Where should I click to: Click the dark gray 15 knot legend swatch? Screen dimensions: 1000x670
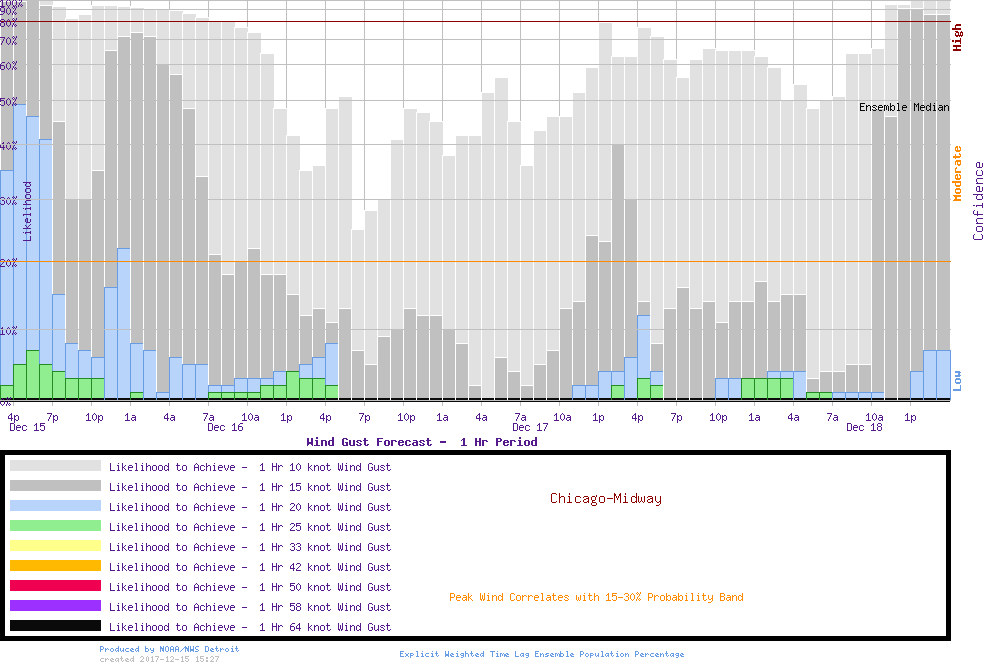coord(55,486)
